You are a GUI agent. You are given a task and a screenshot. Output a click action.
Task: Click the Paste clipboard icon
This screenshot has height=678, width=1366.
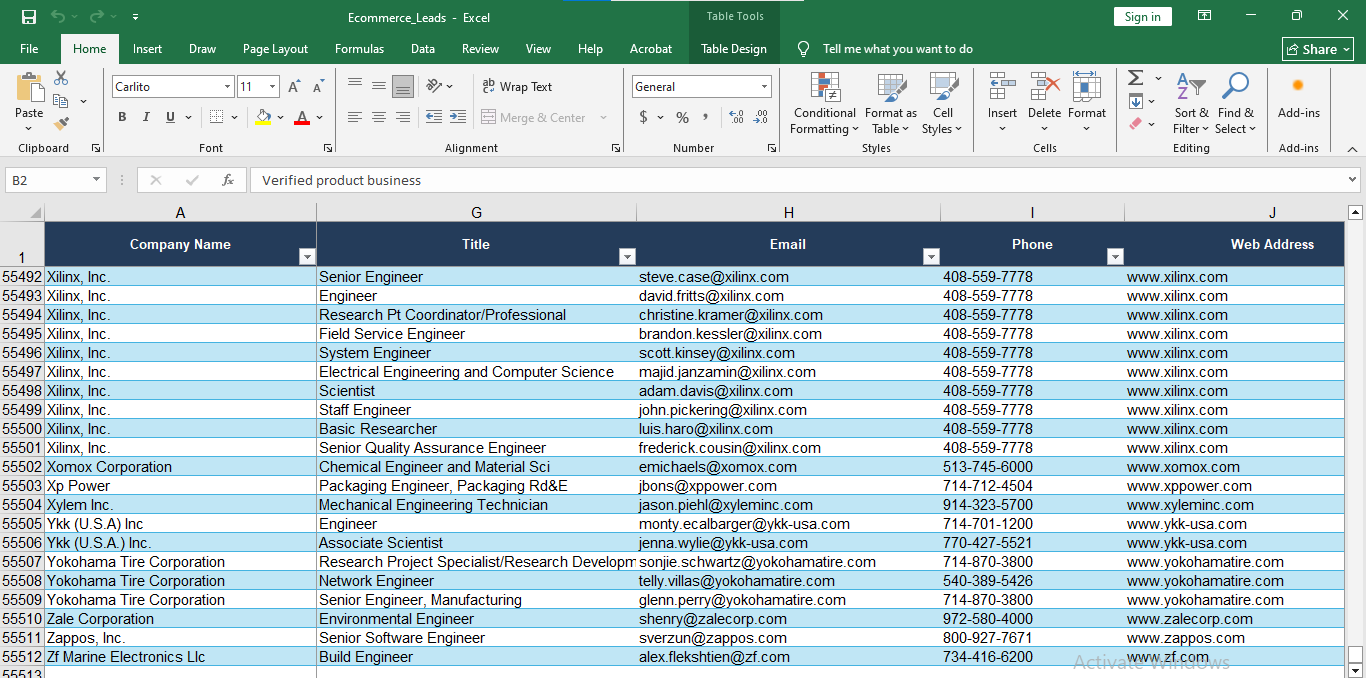point(29,88)
